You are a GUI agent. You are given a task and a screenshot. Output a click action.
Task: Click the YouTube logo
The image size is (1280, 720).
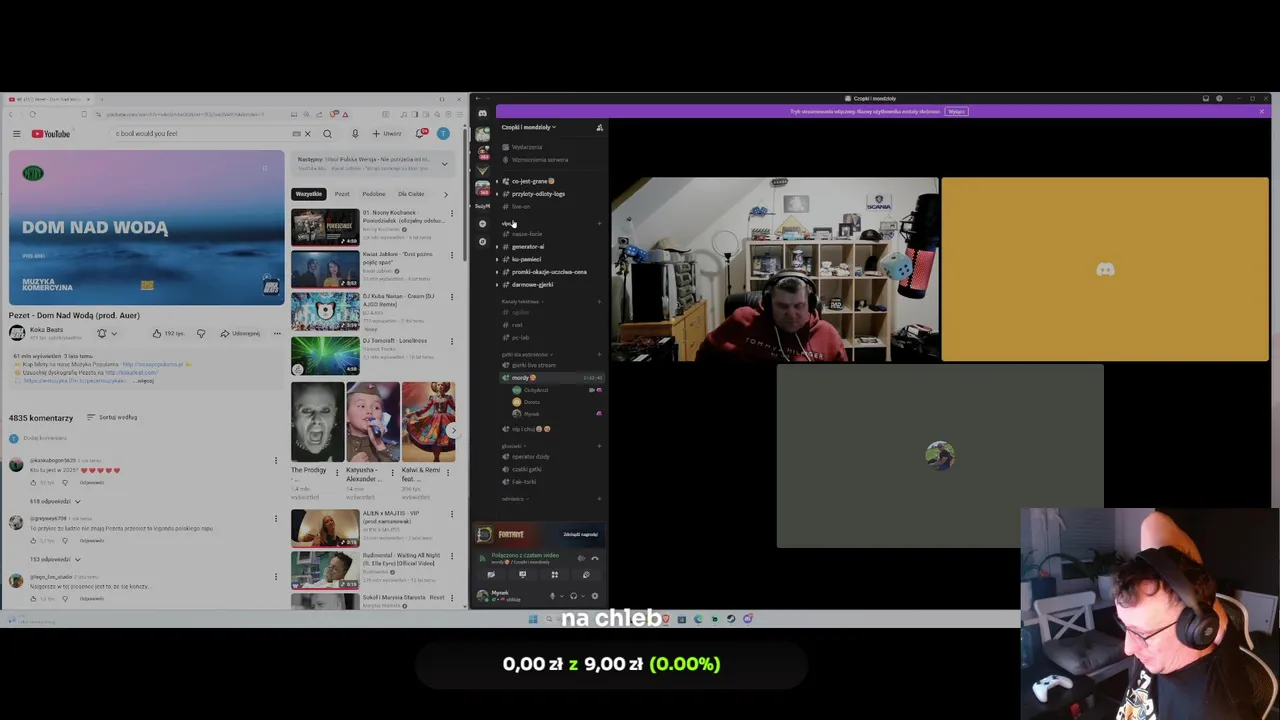pyautogui.click(x=51, y=134)
